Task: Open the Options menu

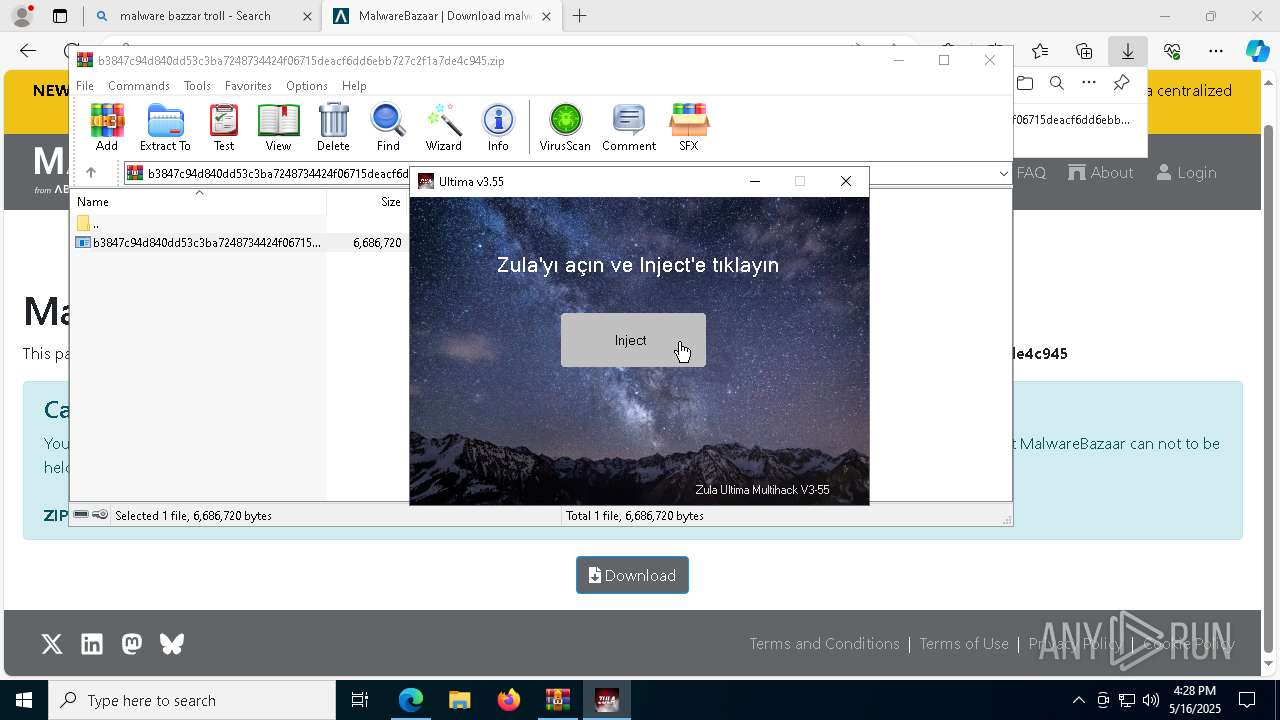Action: [306, 86]
